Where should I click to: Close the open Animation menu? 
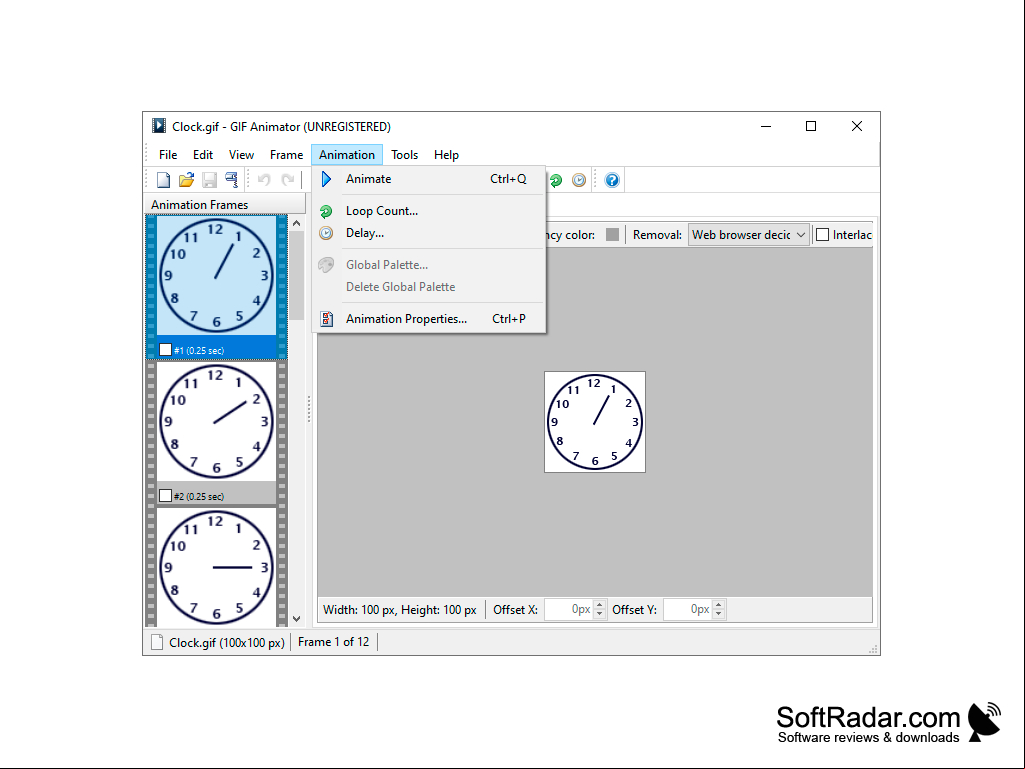(x=347, y=155)
